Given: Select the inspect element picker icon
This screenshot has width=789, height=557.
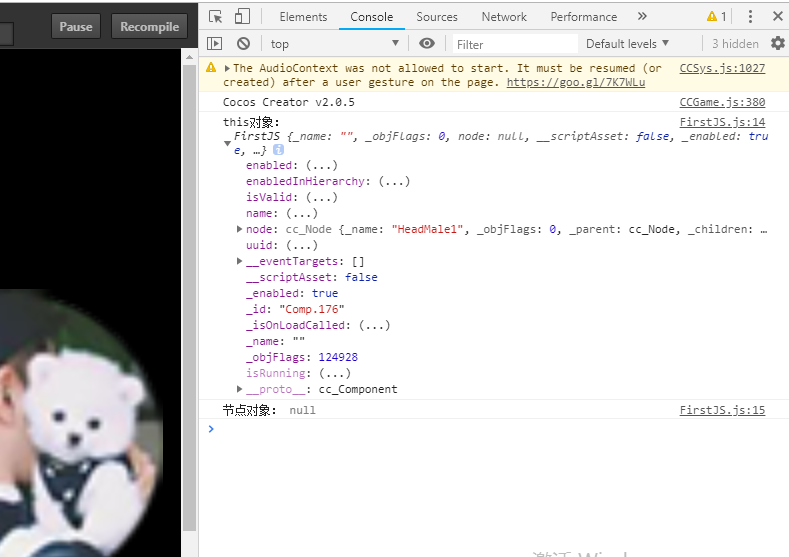Looking at the screenshot, I should (x=215, y=17).
